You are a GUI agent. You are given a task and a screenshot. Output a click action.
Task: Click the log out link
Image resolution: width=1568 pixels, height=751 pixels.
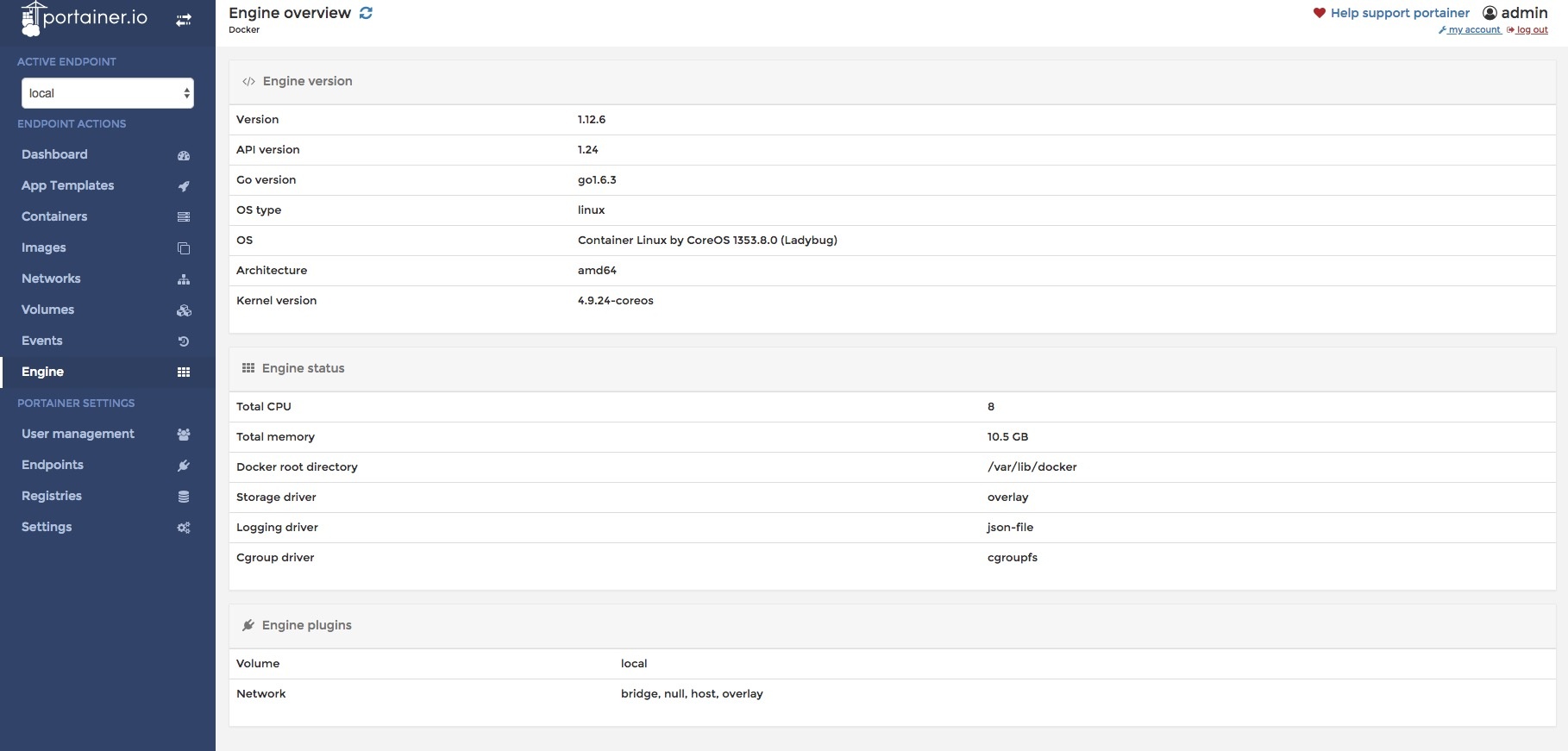coord(1531,30)
